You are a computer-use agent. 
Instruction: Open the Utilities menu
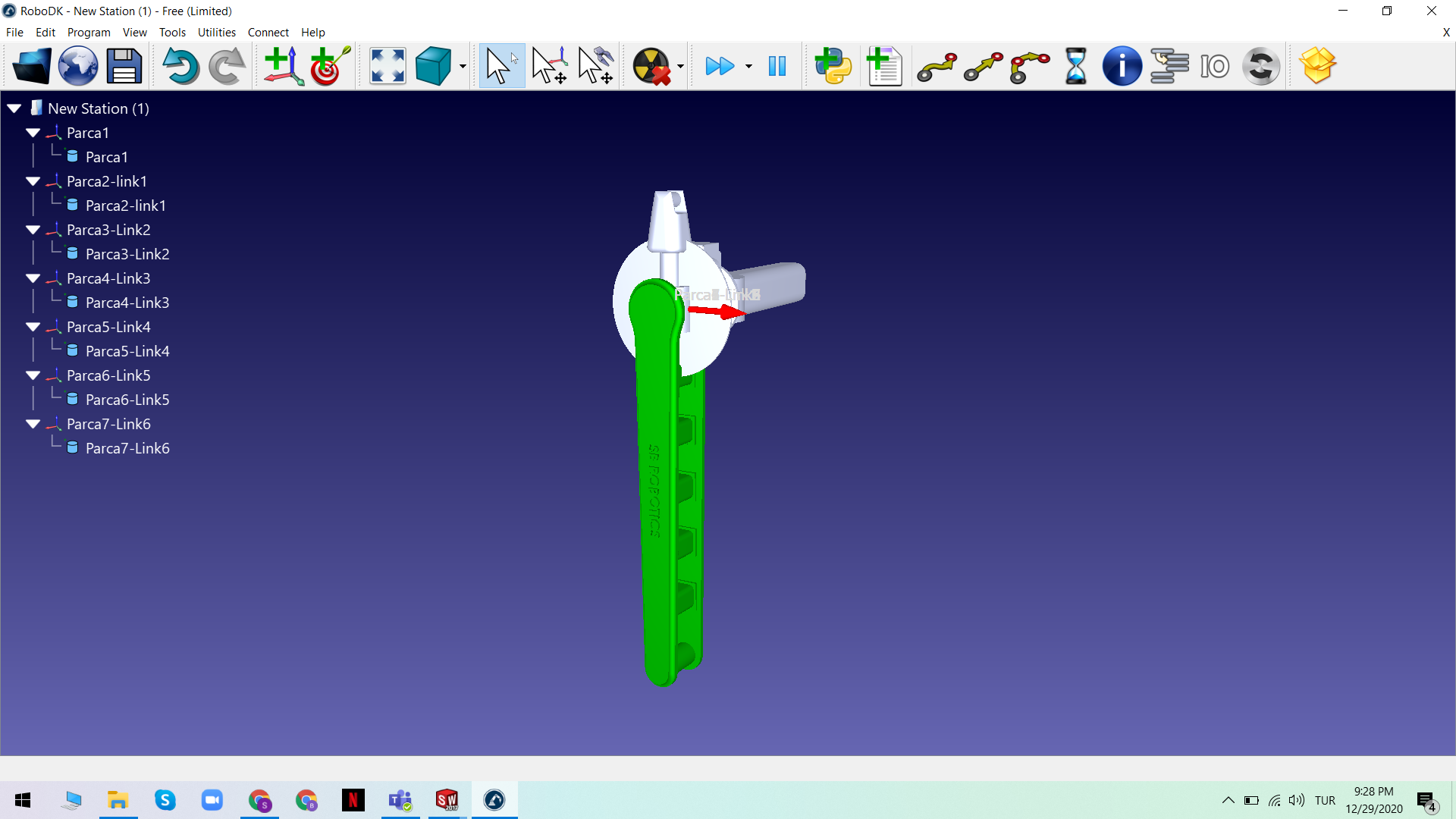(216, 33)
